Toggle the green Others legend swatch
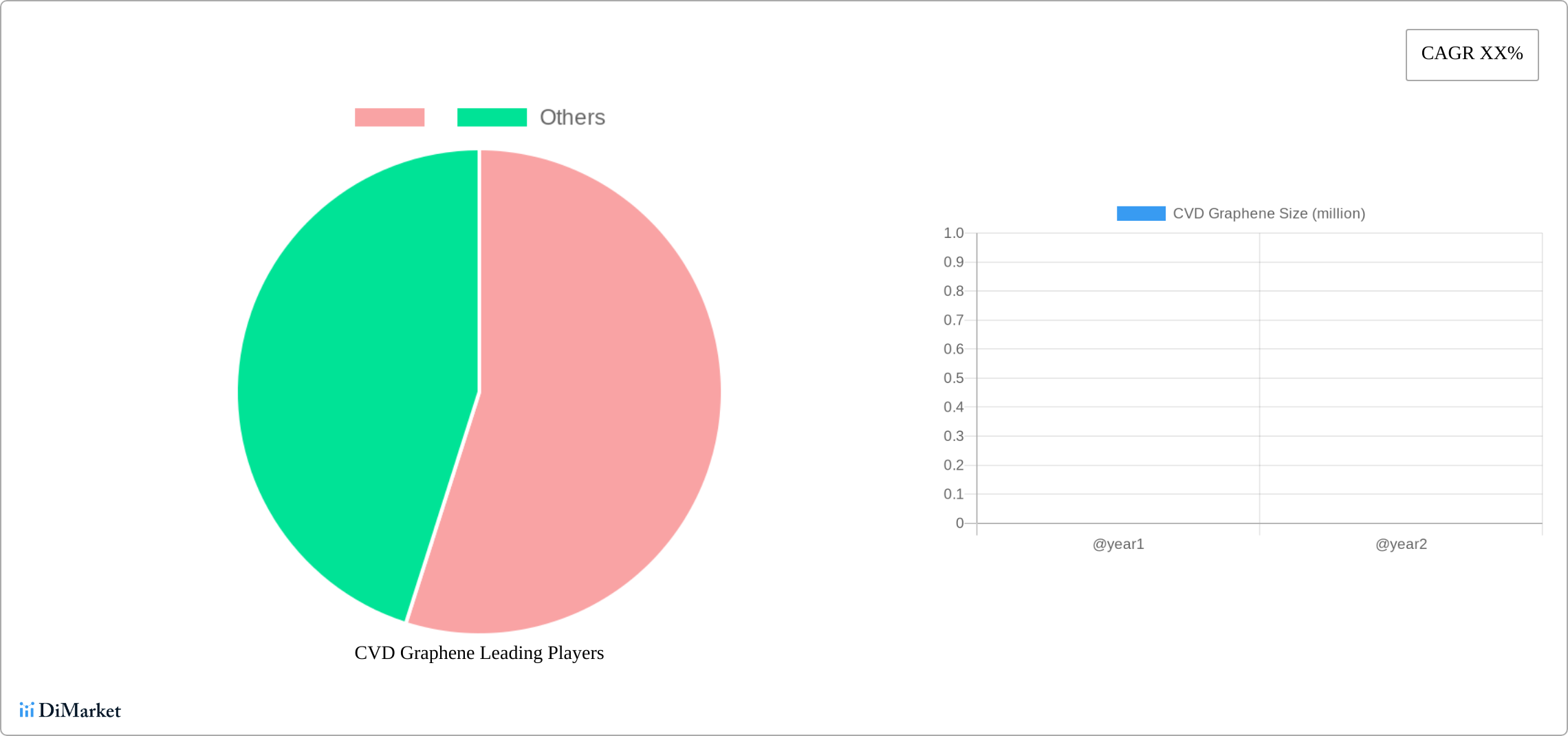The height and width of the screenshot is (736, 1568). pos(492,118)
